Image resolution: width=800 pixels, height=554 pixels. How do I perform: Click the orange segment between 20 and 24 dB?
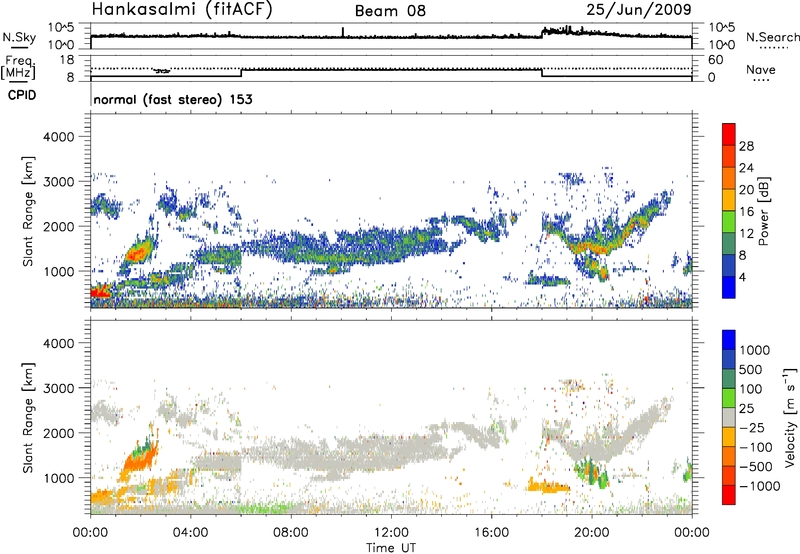(729, 178)
